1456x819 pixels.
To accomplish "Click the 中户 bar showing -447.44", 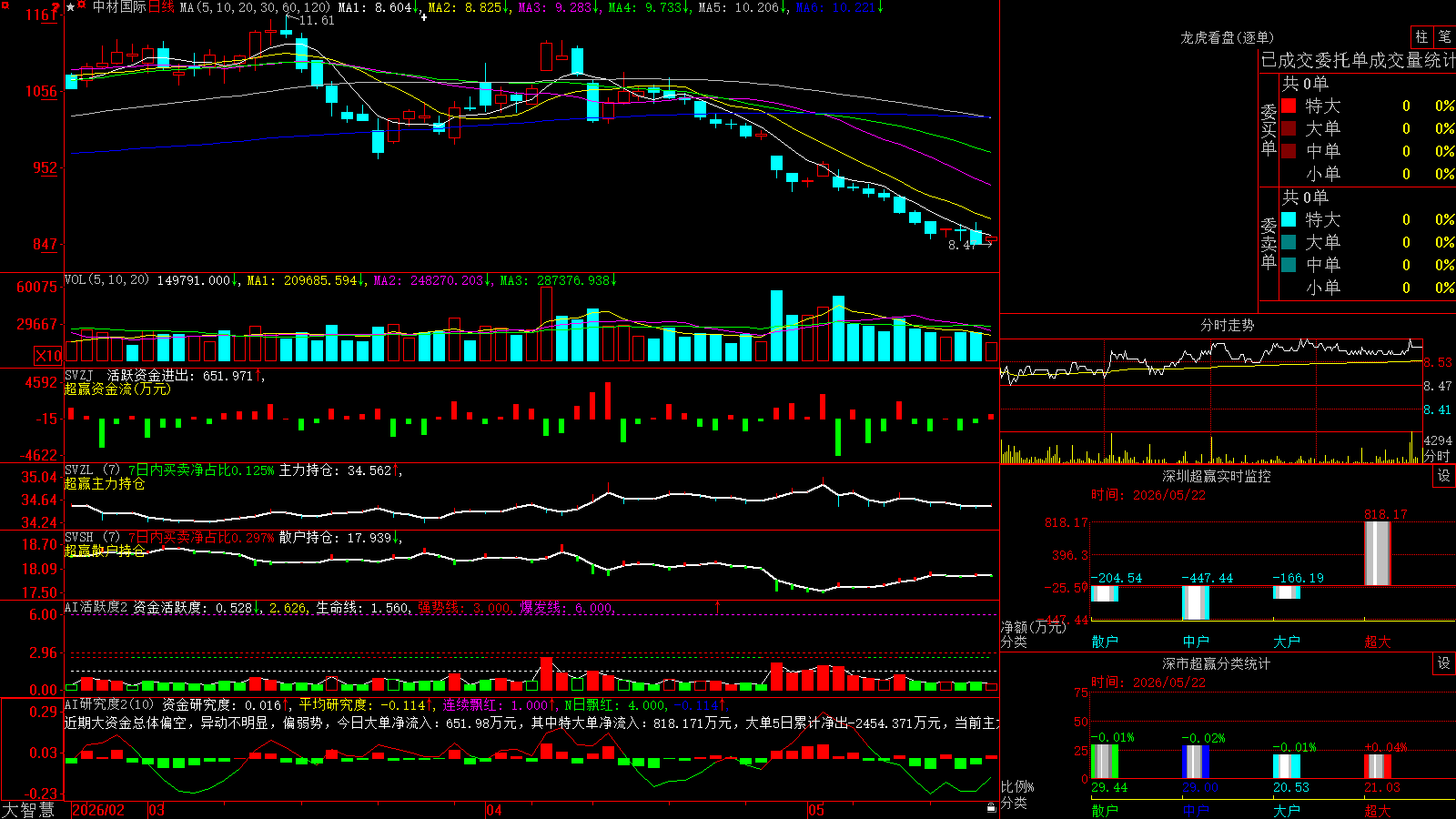I will 1196,602.
